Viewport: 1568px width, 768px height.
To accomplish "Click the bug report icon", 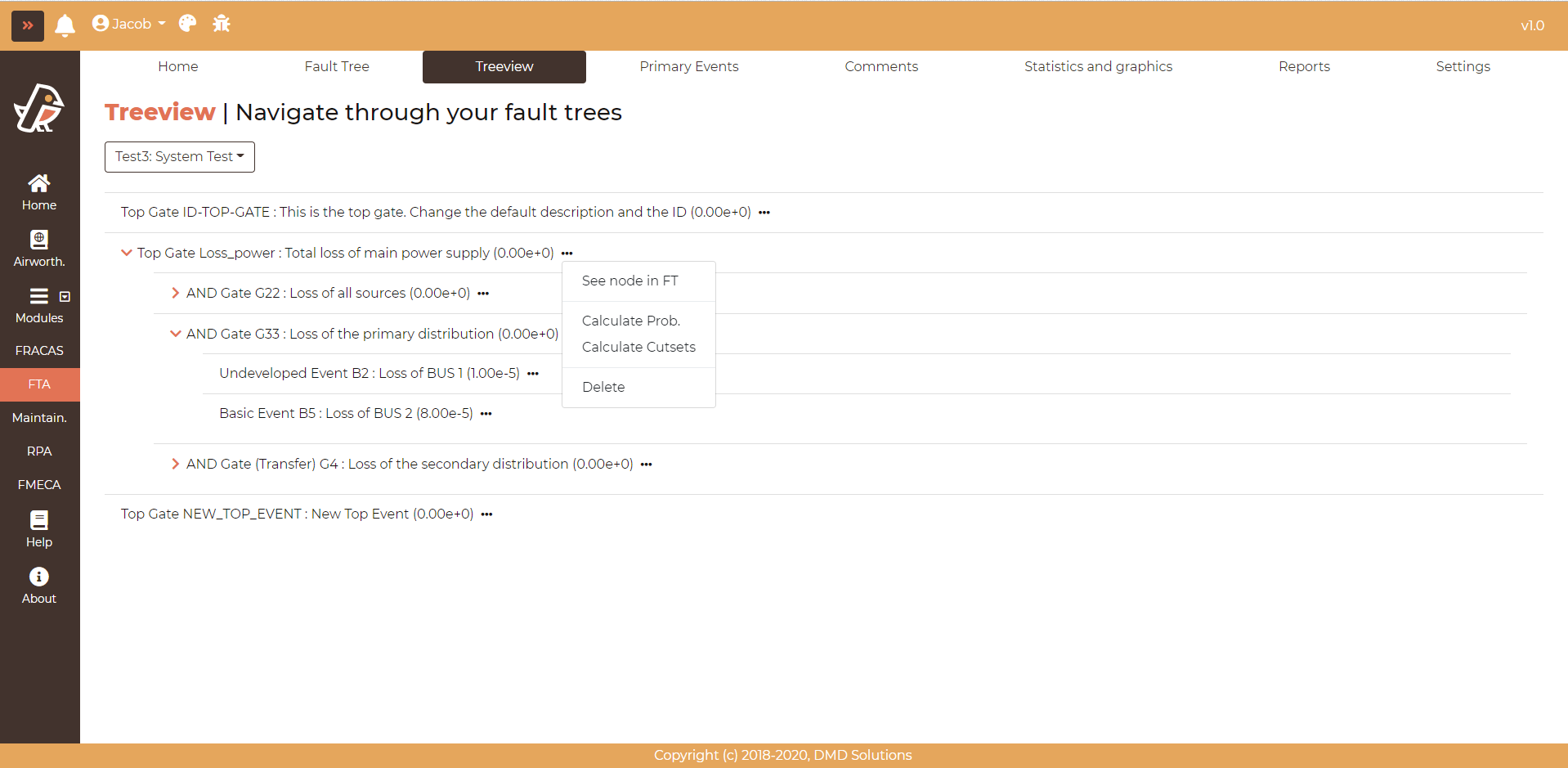I will tap(222, 24).
